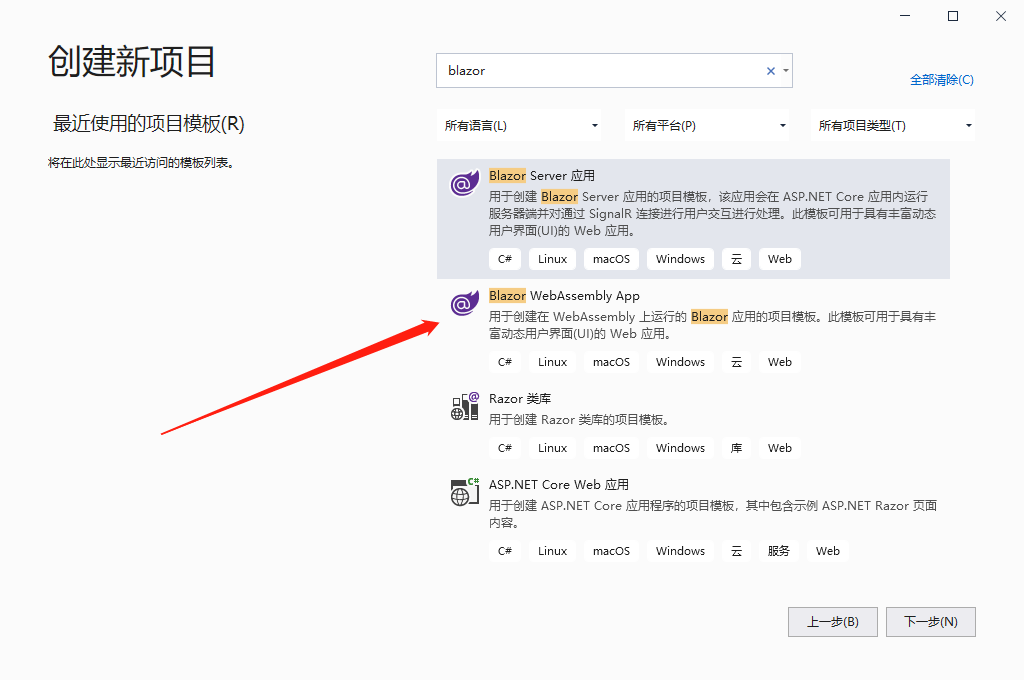Click the 下一步(N) next button

click(x=931, y=622)
